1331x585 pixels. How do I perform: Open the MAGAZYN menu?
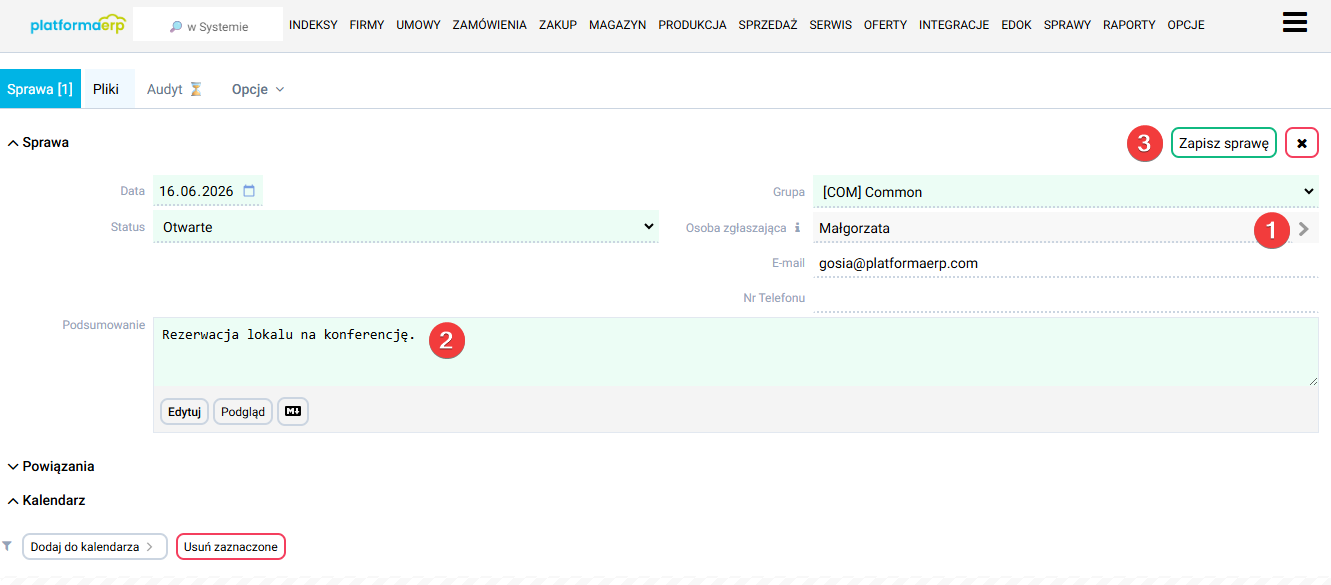pyautogui.click(x=617, y=25)
